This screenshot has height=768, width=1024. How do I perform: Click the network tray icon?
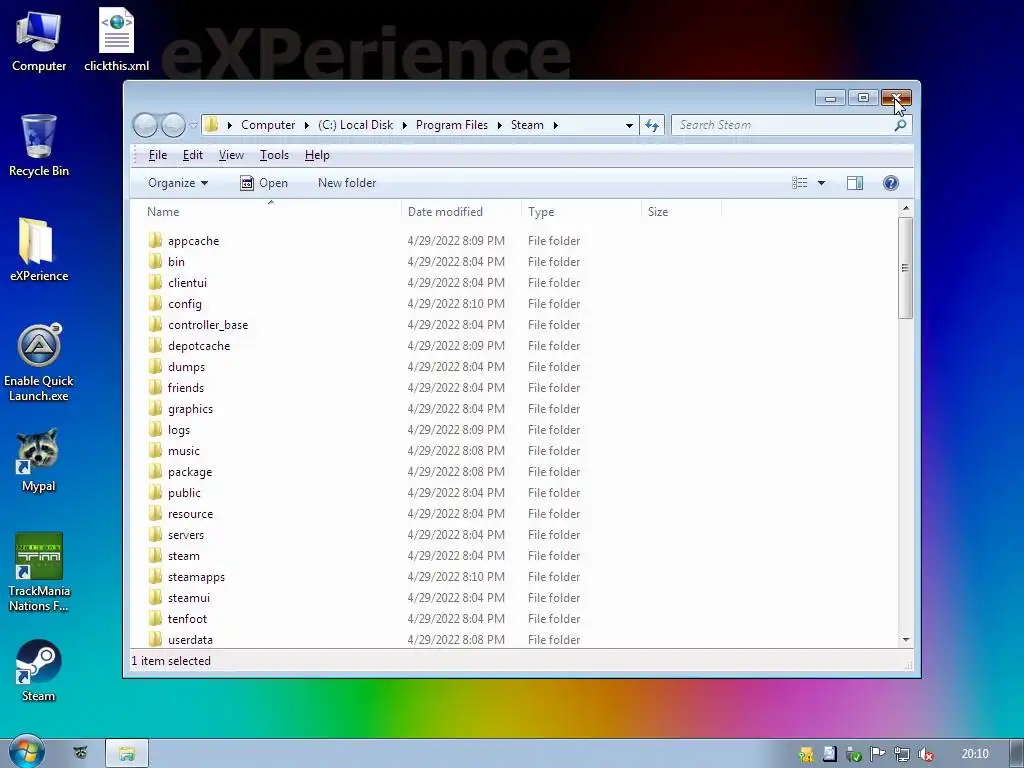[902, 754]
